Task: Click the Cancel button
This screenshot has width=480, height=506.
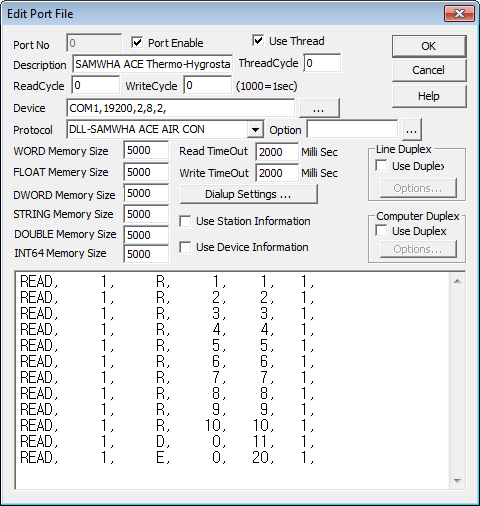Action: (429, 70)
